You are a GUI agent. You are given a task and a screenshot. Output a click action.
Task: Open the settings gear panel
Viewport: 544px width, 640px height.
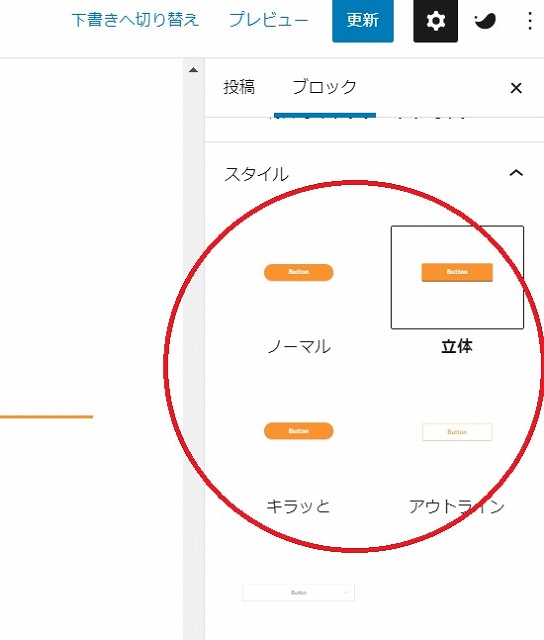[435, 20]
